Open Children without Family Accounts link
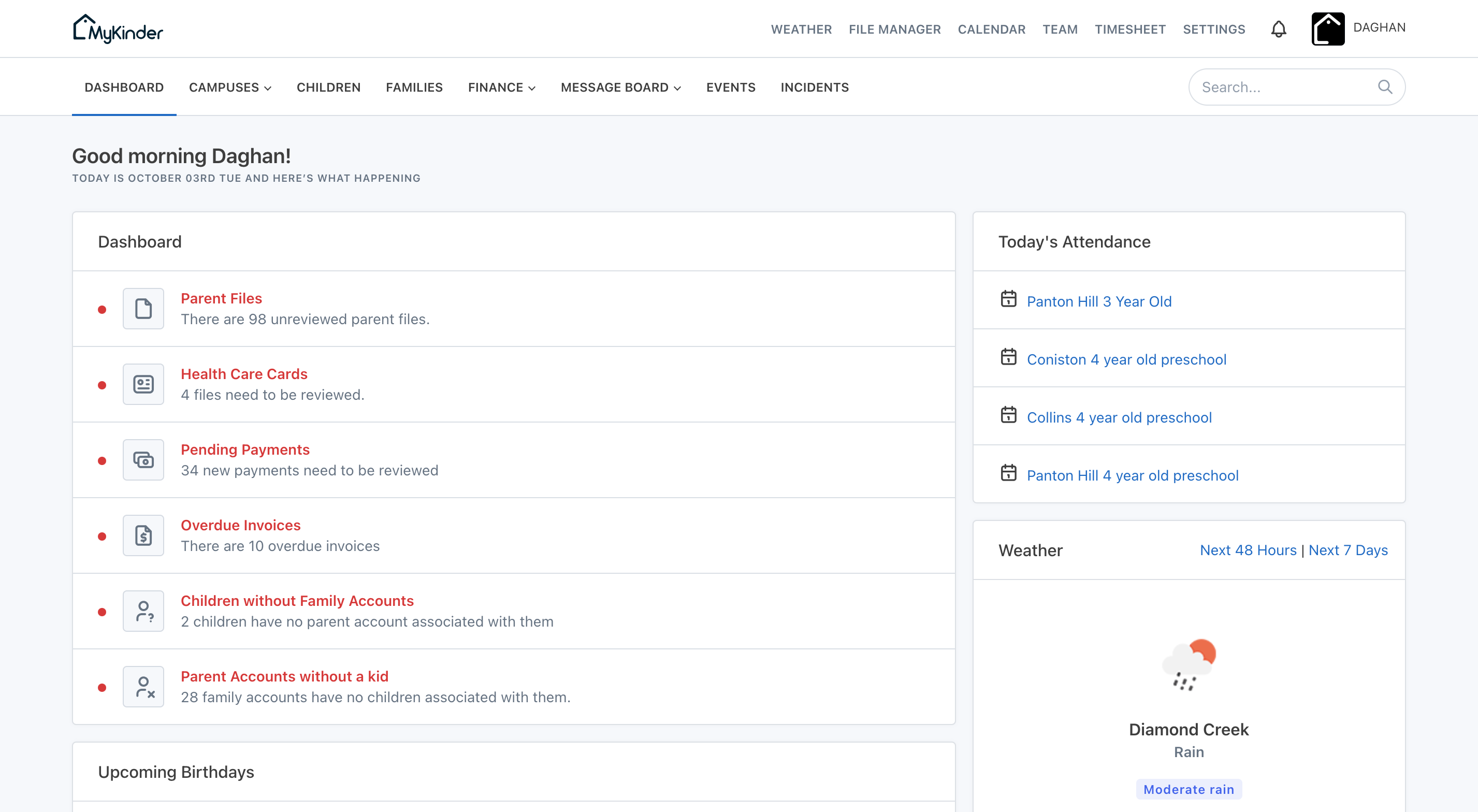1478x812 pixels. point(297,601)
